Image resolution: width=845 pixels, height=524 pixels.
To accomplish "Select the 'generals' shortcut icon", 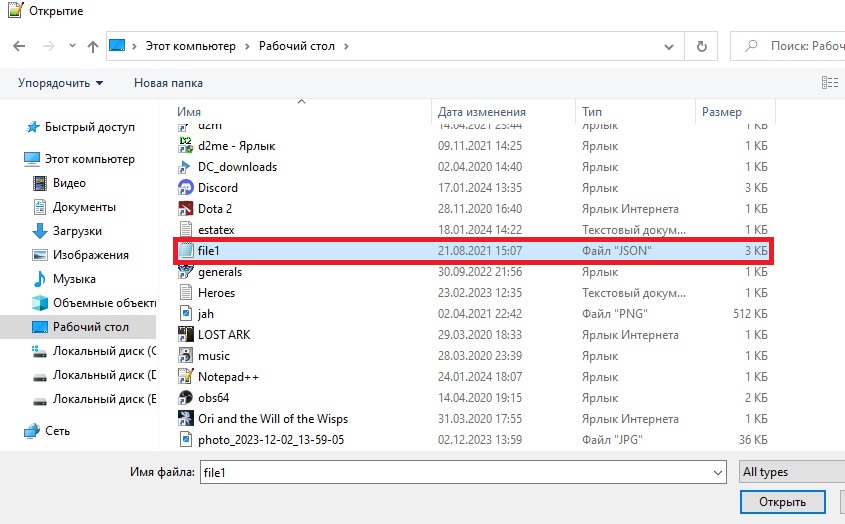I will pyautogui.click(x=185, y=272).
